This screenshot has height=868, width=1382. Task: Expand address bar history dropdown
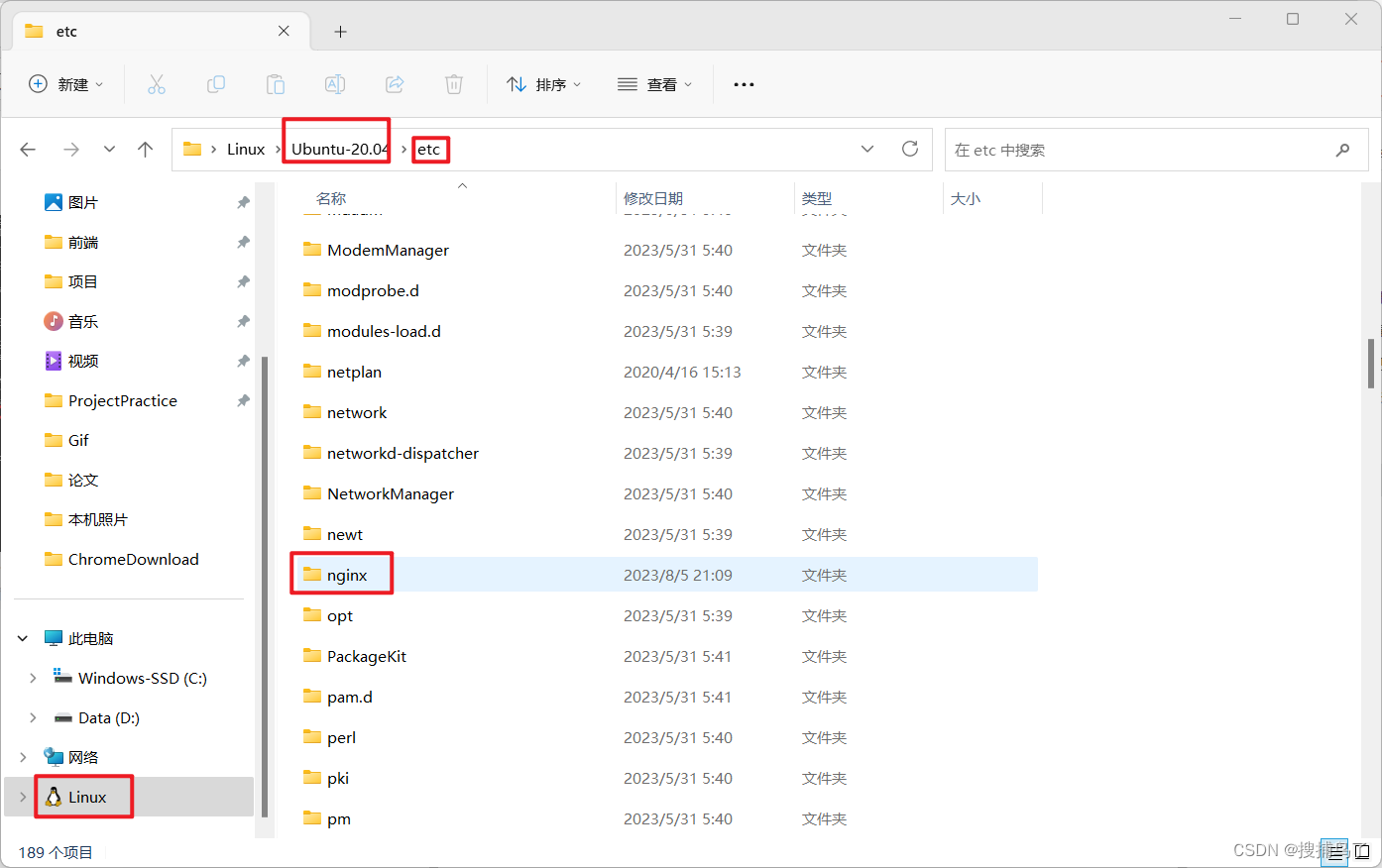point(867,149)
